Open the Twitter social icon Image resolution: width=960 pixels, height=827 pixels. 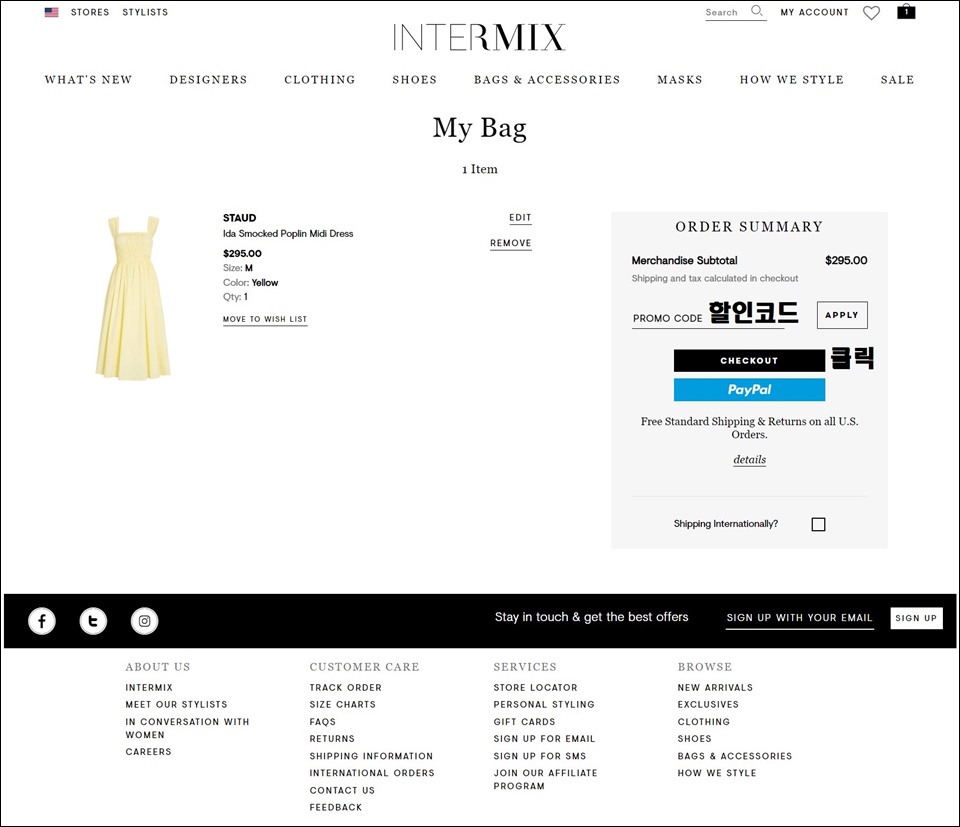coord(93,621)
